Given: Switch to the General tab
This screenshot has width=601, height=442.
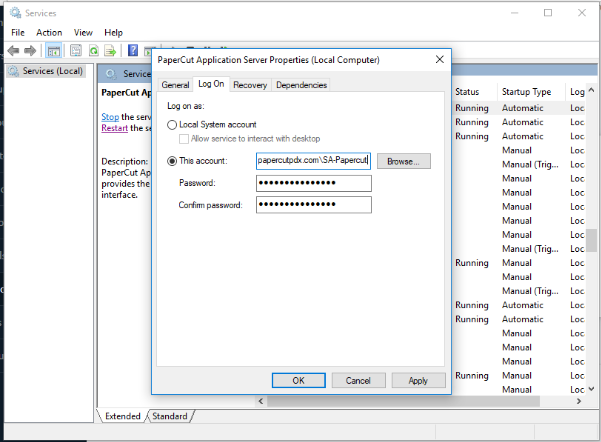Looking at the screenshot, I should pyautogui.click(x=175, y=85).
